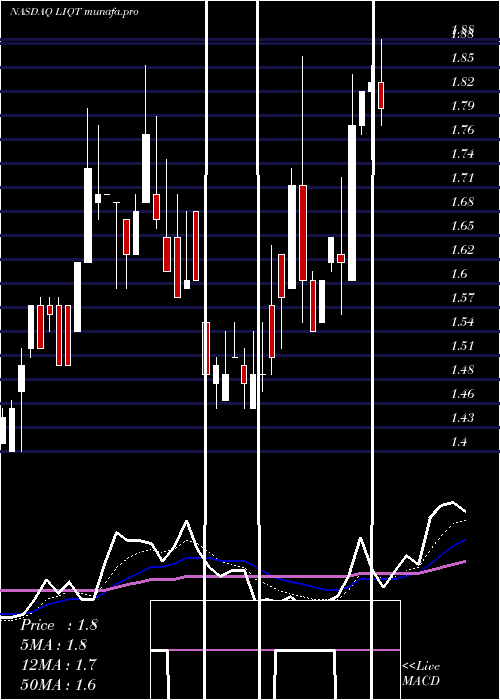
Task: Click the 1.82 price axis label
Action: tap(462, 82)
